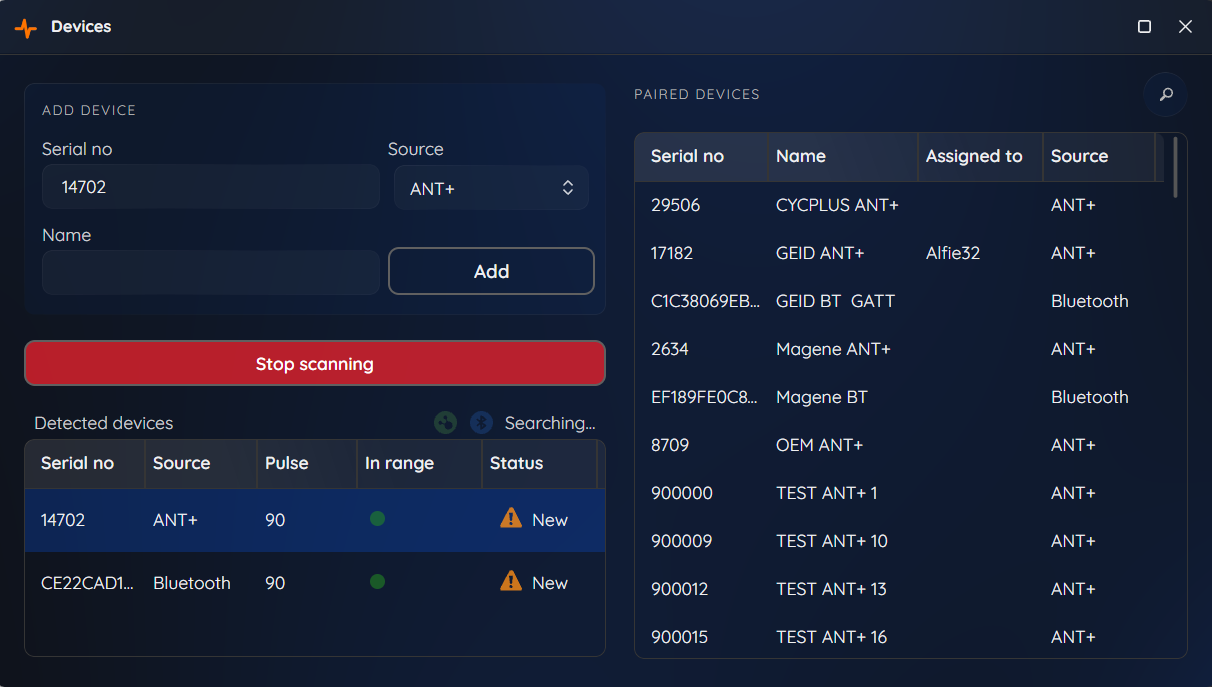Select paired device TEST ANT+ 10
Screen dimensions: 1212x687
point(900,541)
